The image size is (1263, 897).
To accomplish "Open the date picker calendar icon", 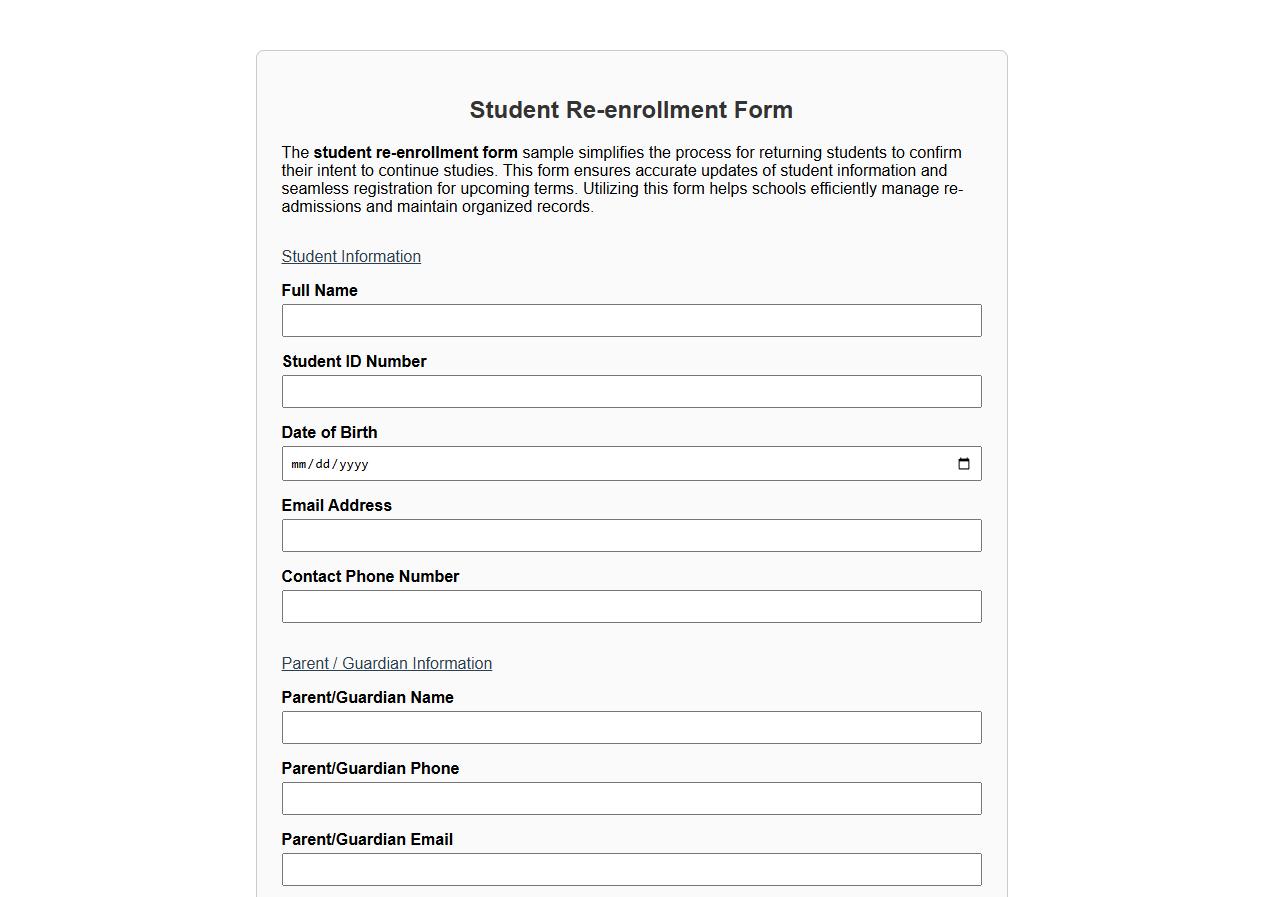I will pyautogui.click(x=963, y=463).
